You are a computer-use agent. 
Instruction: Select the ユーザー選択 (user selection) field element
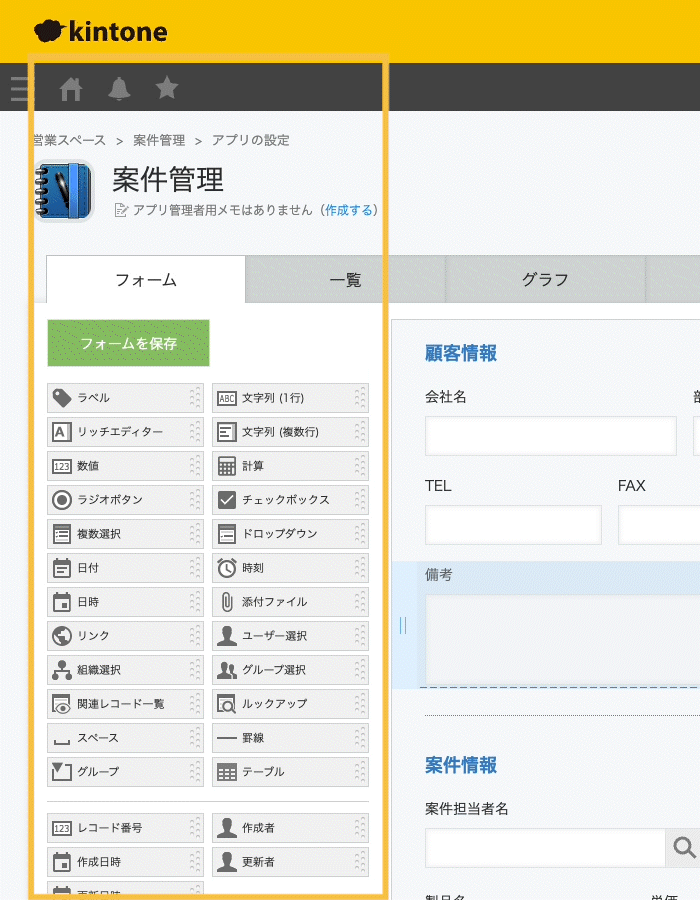point(290,636)
